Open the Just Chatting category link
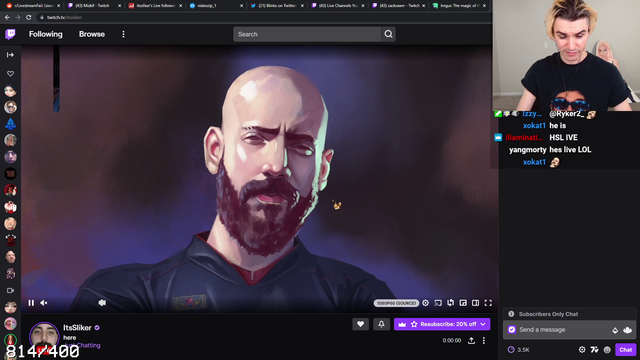 tap(83, 345)
